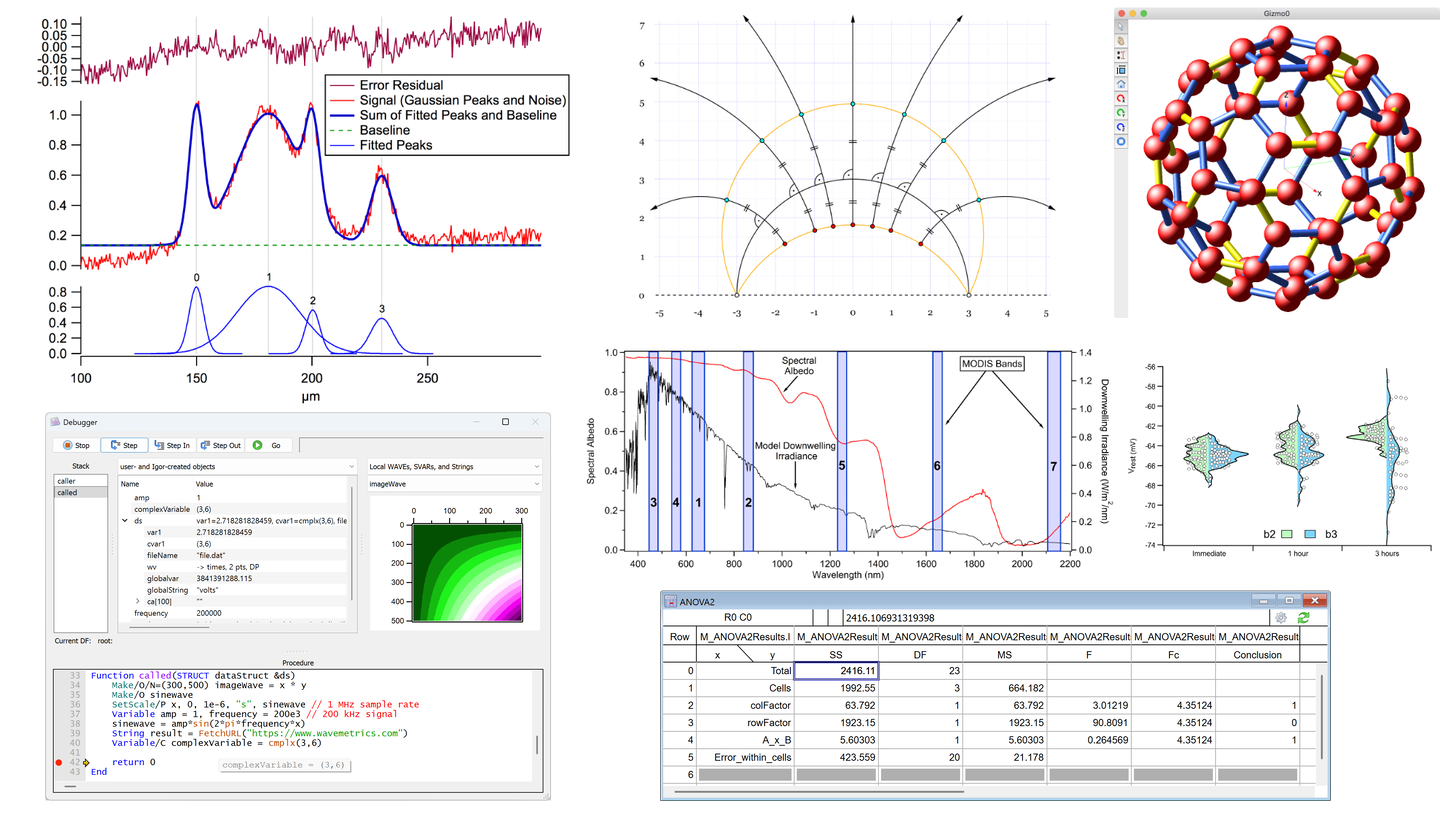Open the gear settings icon in ANOVA2 table
Image resolution: width=1440 pixels, height=821 pixels.
[x=1281, y=619]
